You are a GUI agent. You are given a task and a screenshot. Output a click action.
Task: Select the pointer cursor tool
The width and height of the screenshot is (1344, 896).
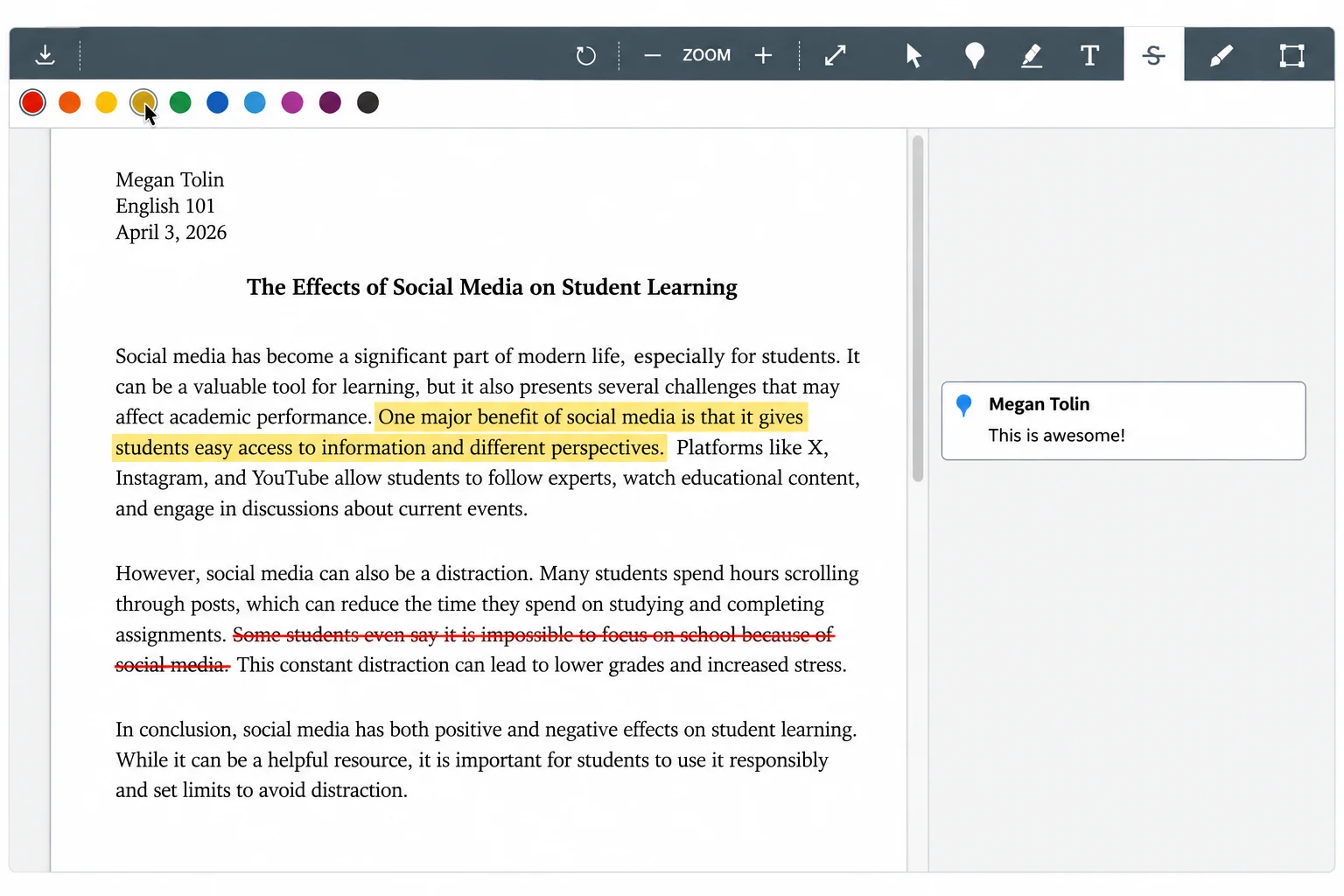tap(913, 55)
